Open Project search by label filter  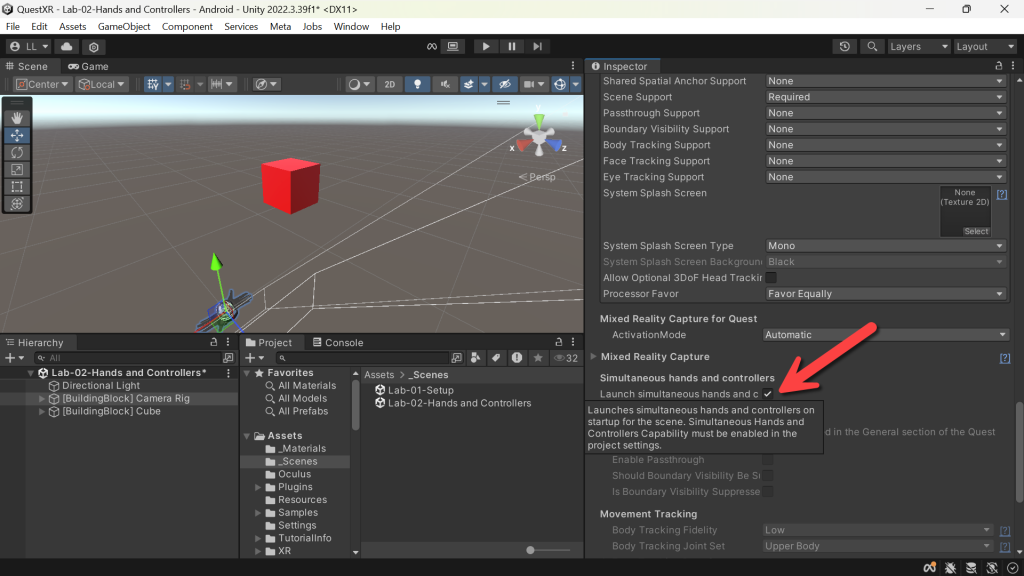point(496,358)
